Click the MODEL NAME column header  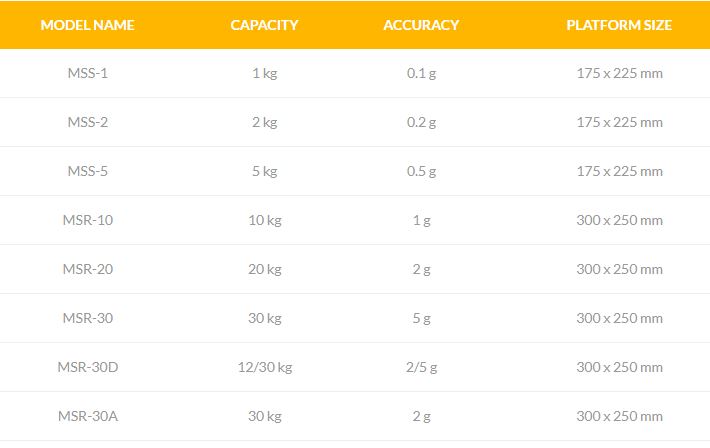click(87, 25)
